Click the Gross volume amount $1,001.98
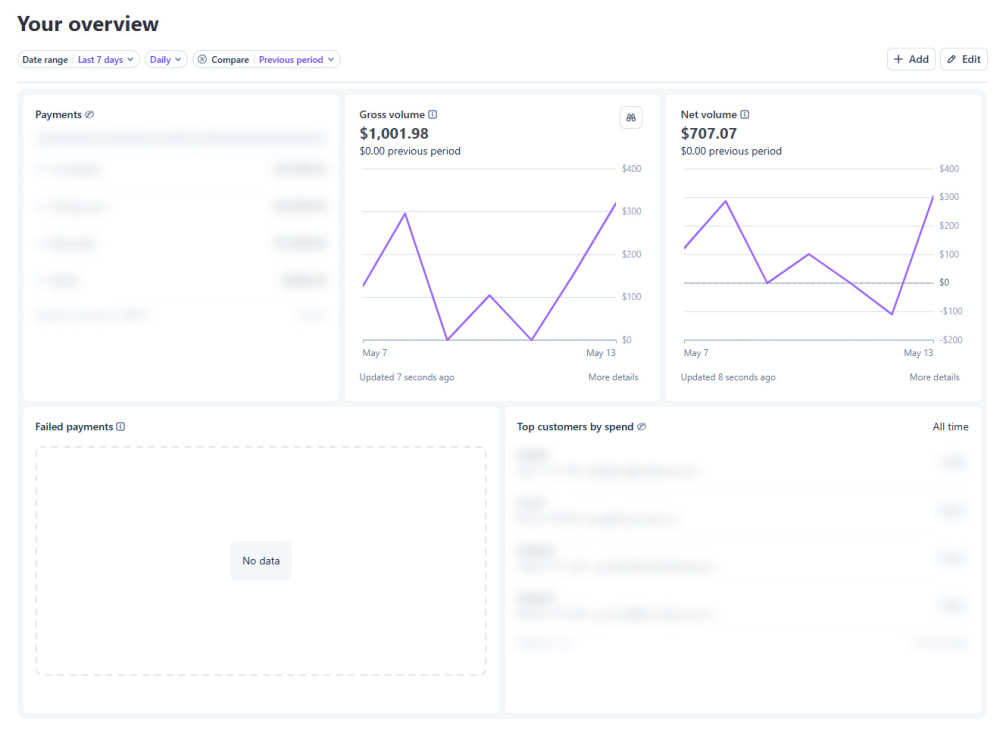1000x750 pixels. coord(394,133)
